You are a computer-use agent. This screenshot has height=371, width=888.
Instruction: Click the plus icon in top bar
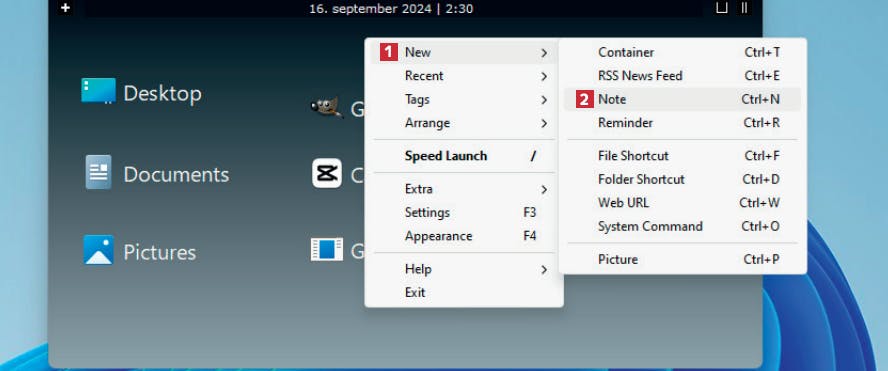click(x=66, y=8)
